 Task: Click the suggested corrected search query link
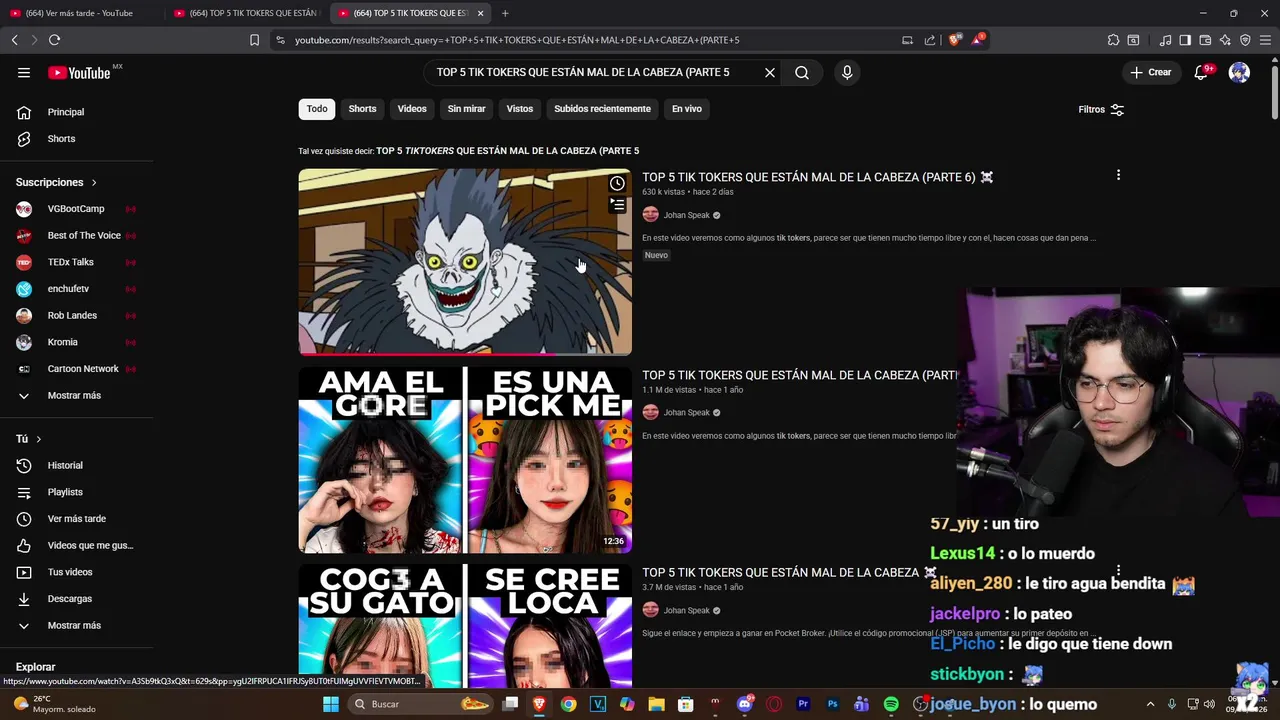coord(507,151)
